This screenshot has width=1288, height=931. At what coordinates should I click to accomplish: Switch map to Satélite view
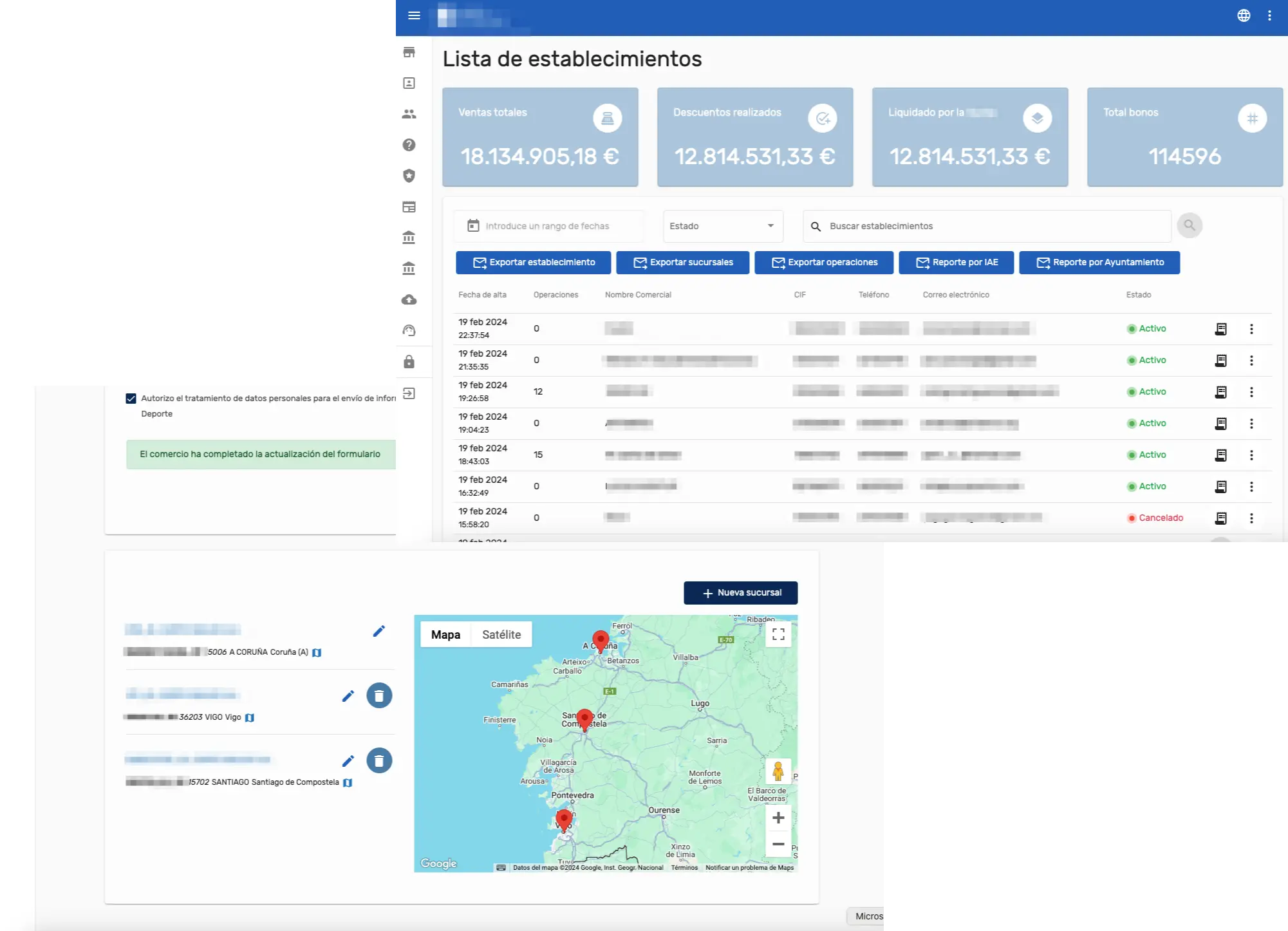point(501,634)
